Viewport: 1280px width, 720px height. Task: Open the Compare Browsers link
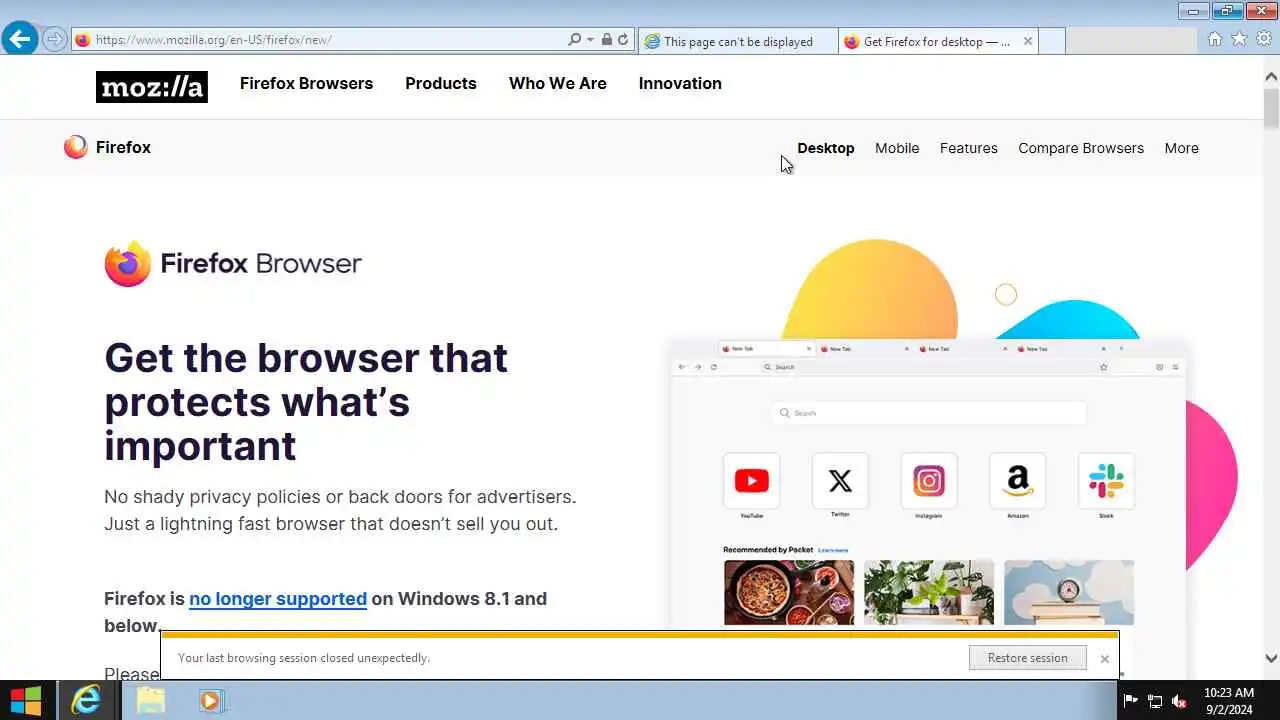point(1081,148)
